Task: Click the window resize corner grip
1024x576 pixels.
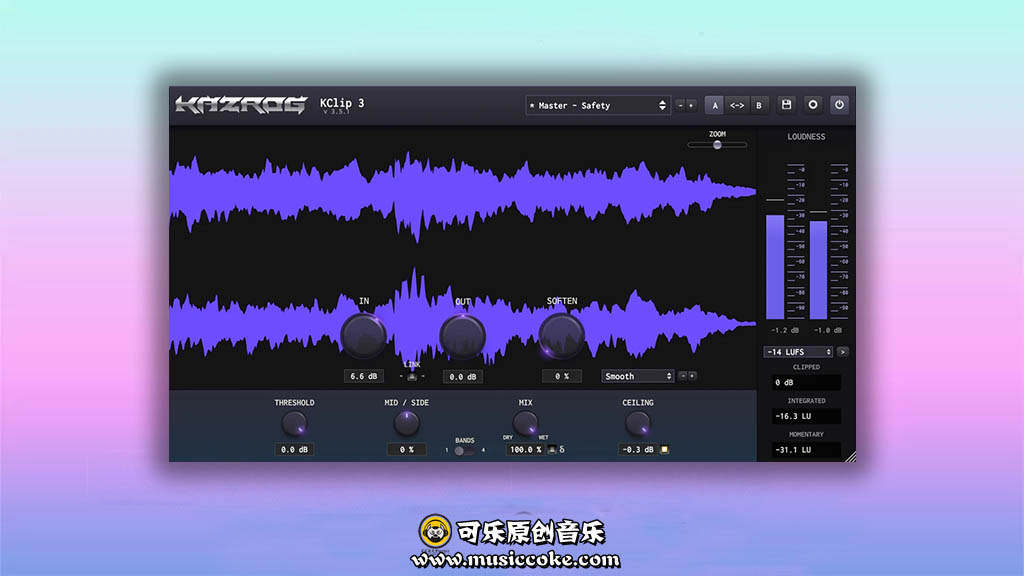Action: 850,456
